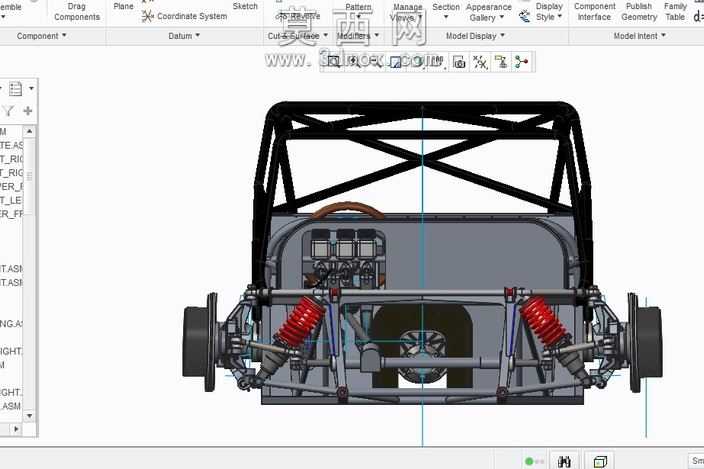Click the d= relations icon
Screen dimensions: 704x469
[x=699, y=17]
